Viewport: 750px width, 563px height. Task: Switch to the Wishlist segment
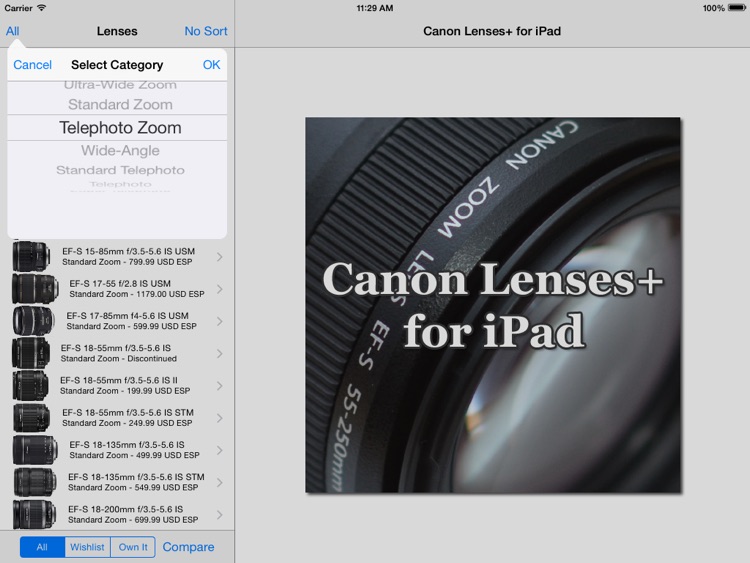point(87,547)
